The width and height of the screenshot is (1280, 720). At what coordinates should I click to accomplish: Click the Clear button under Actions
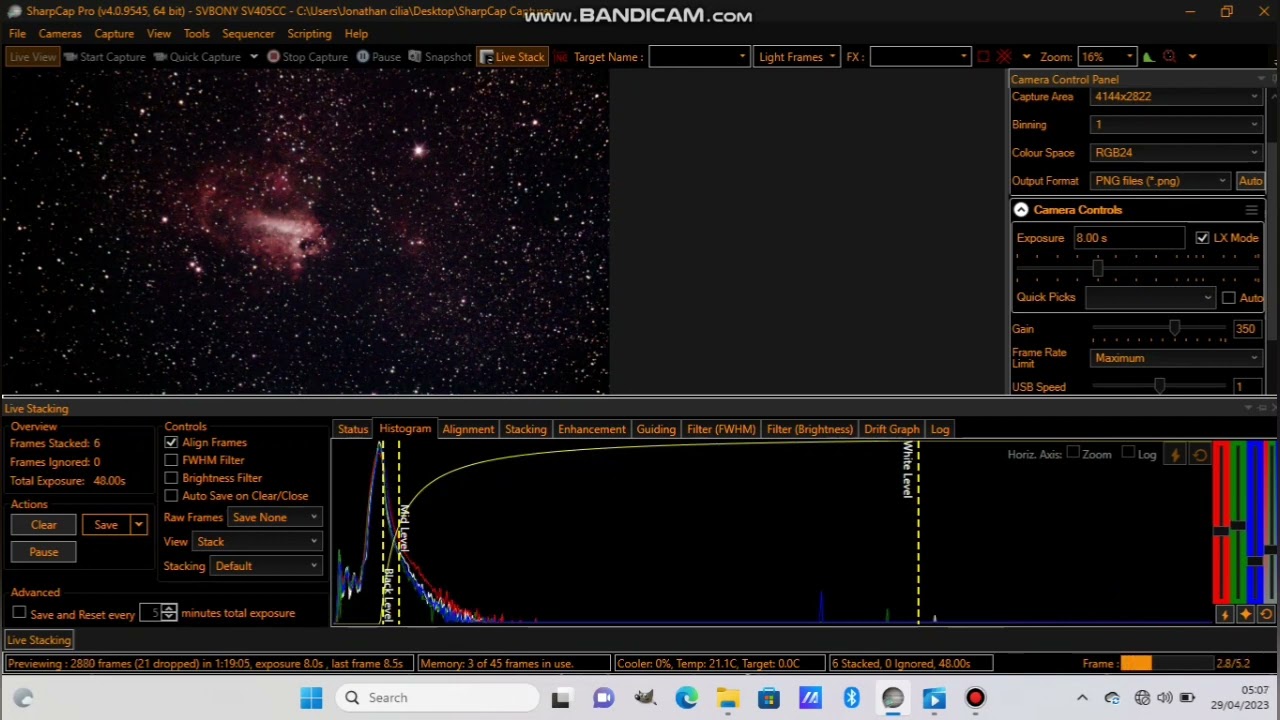(x=44, y=525)
